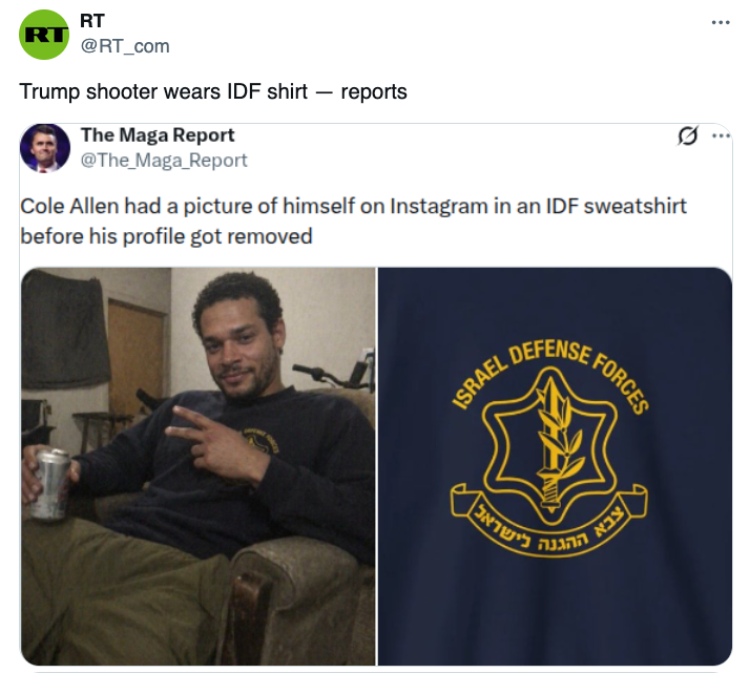
Task: Open more options for the RT post
Action: (x=720, y=22)
